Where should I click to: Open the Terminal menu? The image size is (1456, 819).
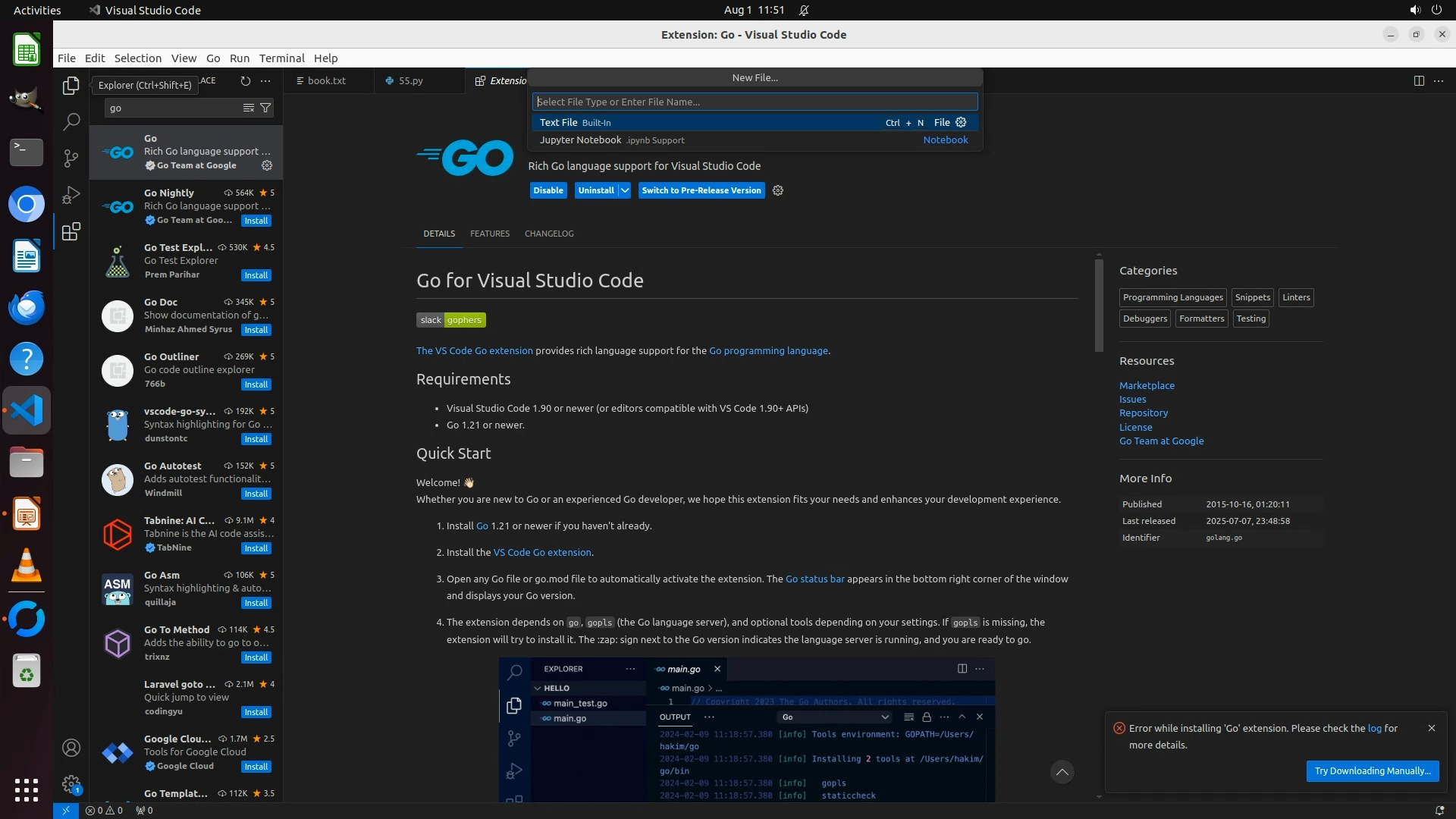[x=281, y=58]
